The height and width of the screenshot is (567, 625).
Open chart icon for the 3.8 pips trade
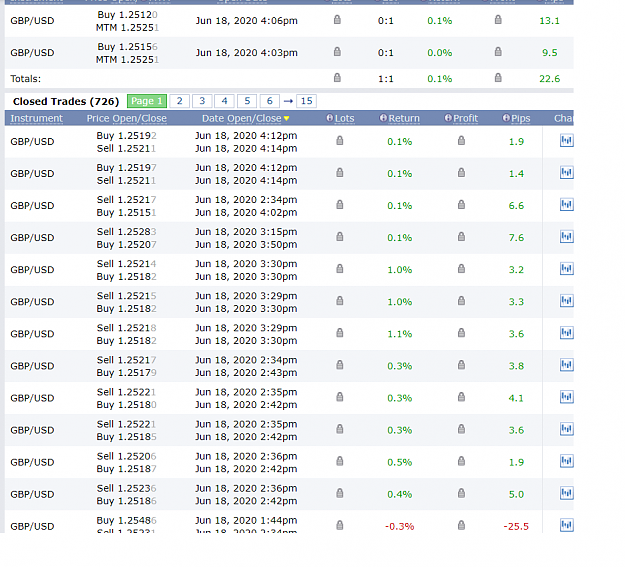pos(566,365)
